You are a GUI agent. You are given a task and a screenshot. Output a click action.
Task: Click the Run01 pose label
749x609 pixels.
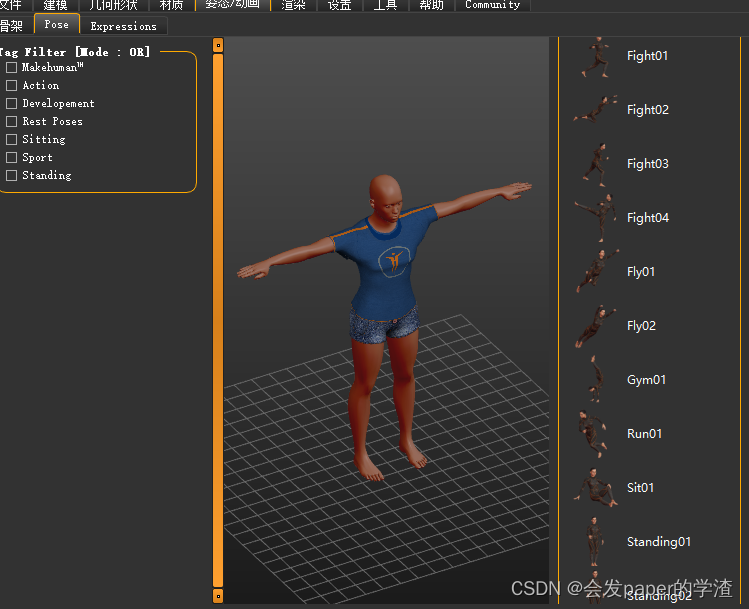tap(644, 434)
